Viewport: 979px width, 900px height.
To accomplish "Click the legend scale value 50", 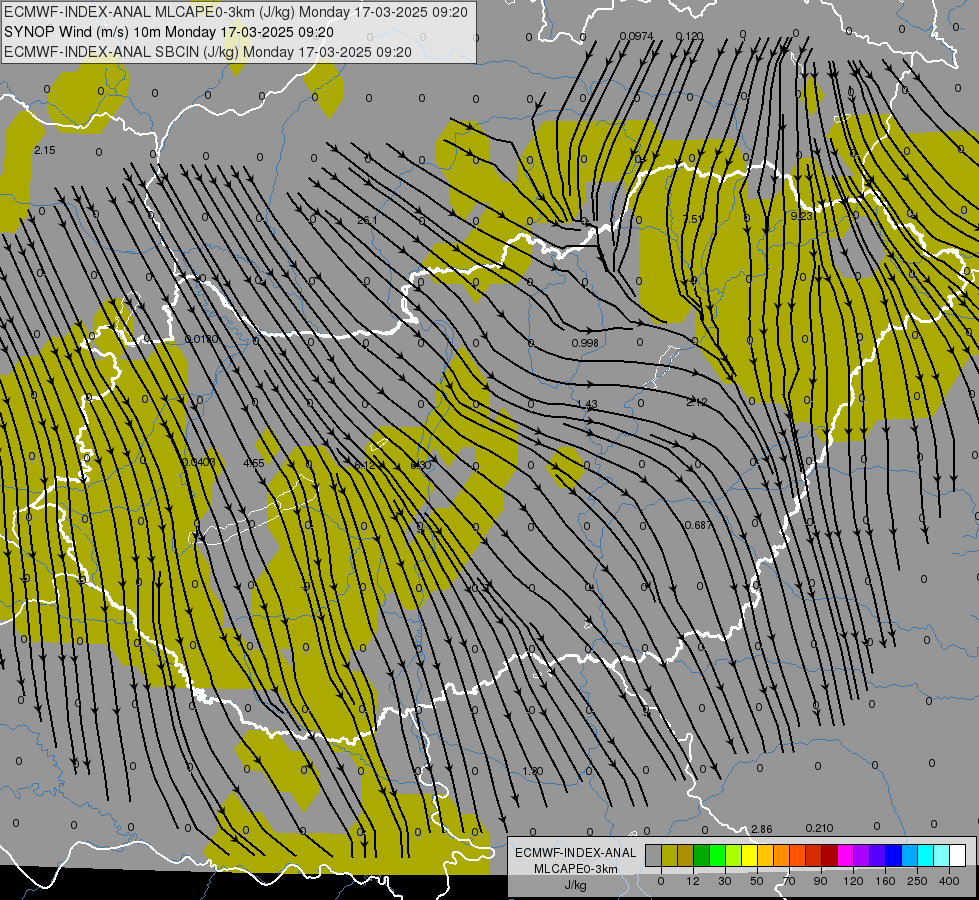I will [756, 881].
